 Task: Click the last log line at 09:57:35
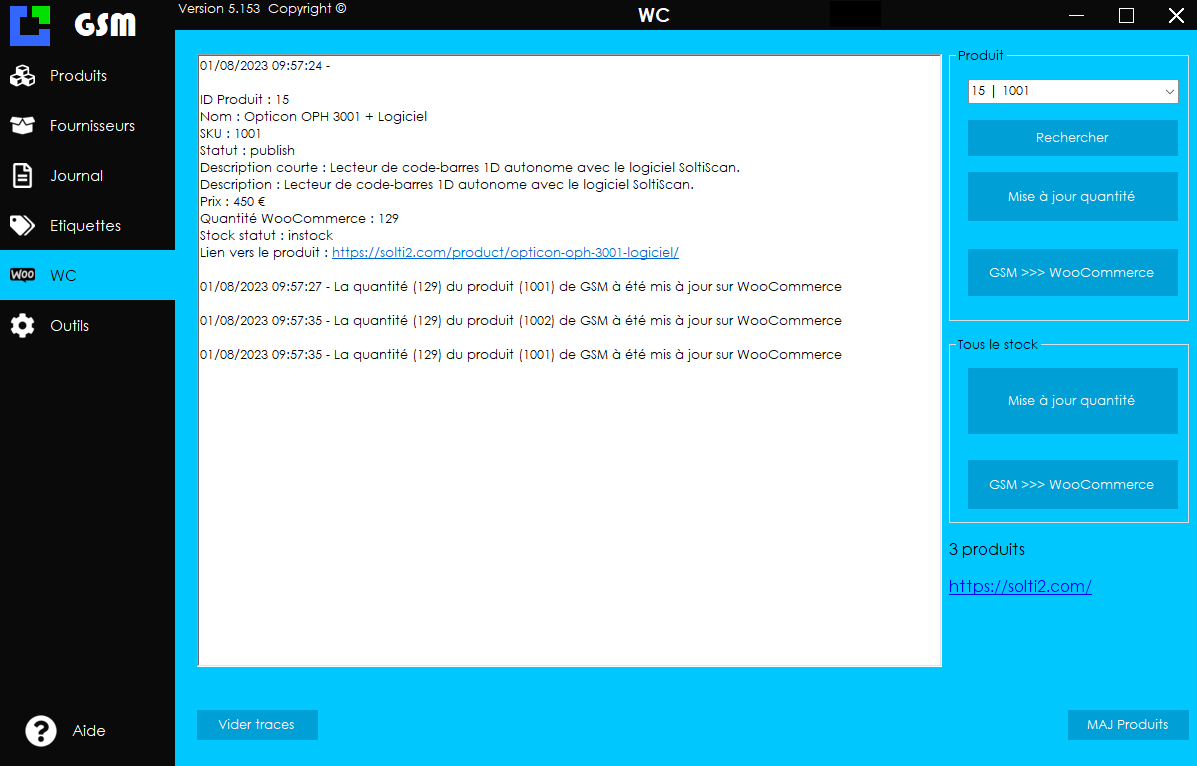[521, 354]
